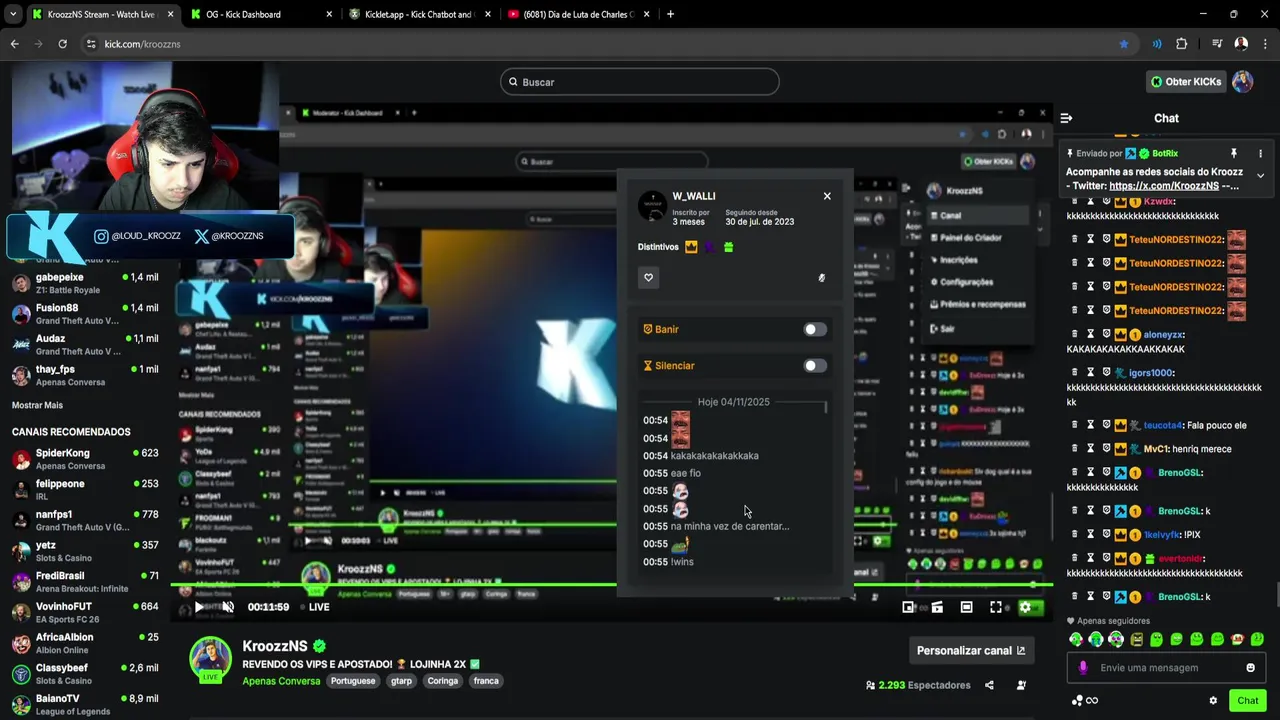Viewport: 1280px width, 720px height.
Task: Open player settings gear icon
Action: (1025, 607)
